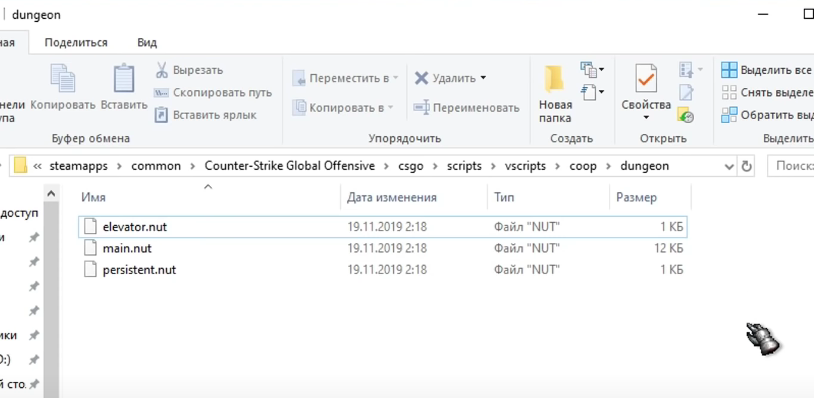Click the chevron between csgo and scripts
Image resolution: width=814 pixels, height=398 pixels.
(x=436, y=166)
